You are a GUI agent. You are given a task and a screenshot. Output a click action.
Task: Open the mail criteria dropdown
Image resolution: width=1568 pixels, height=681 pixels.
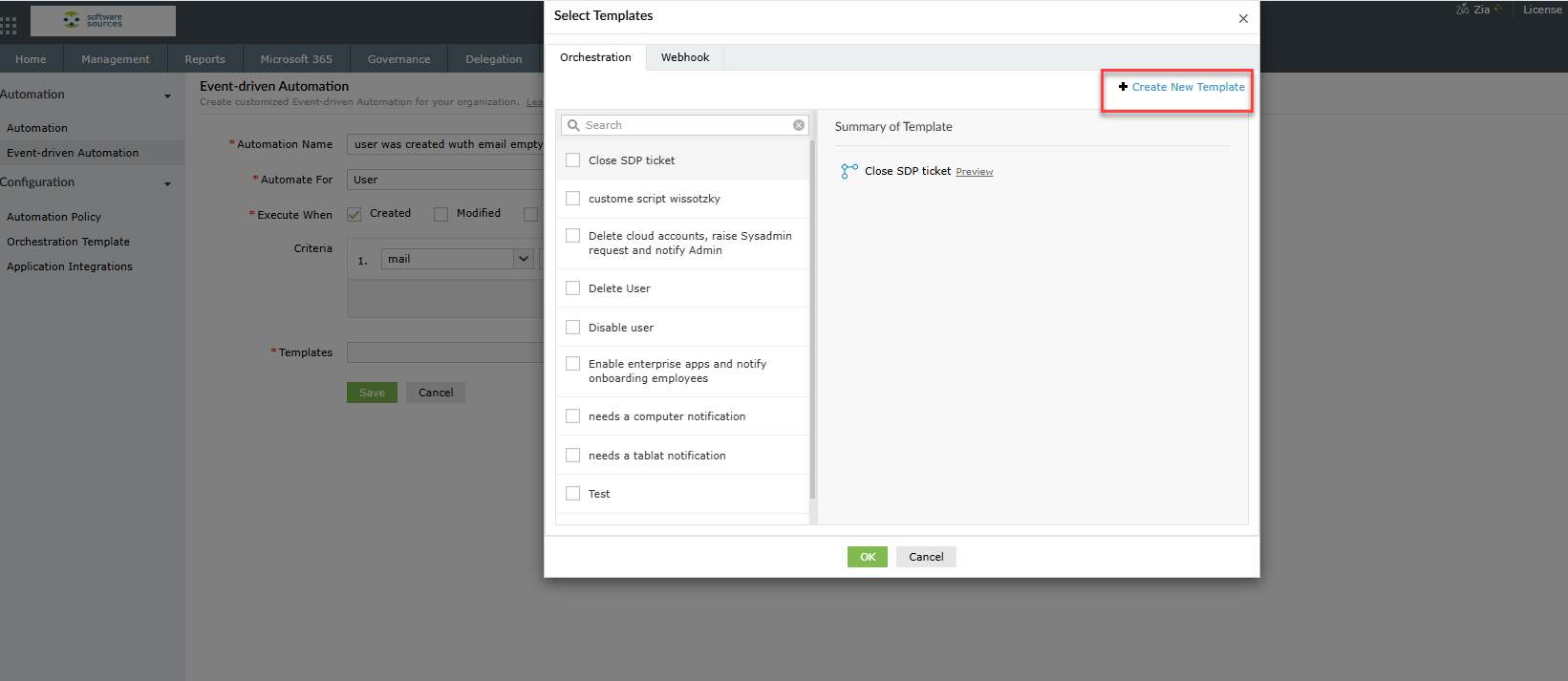pos(523,259)
